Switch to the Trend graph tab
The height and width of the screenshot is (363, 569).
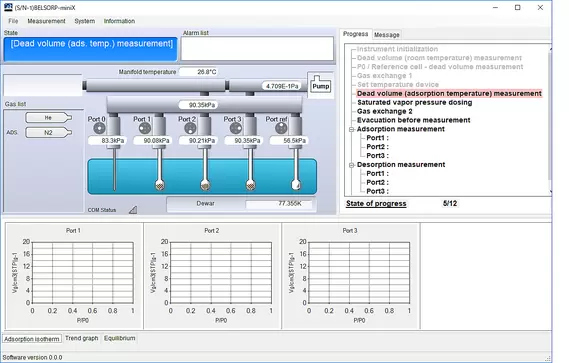point(82,338)
